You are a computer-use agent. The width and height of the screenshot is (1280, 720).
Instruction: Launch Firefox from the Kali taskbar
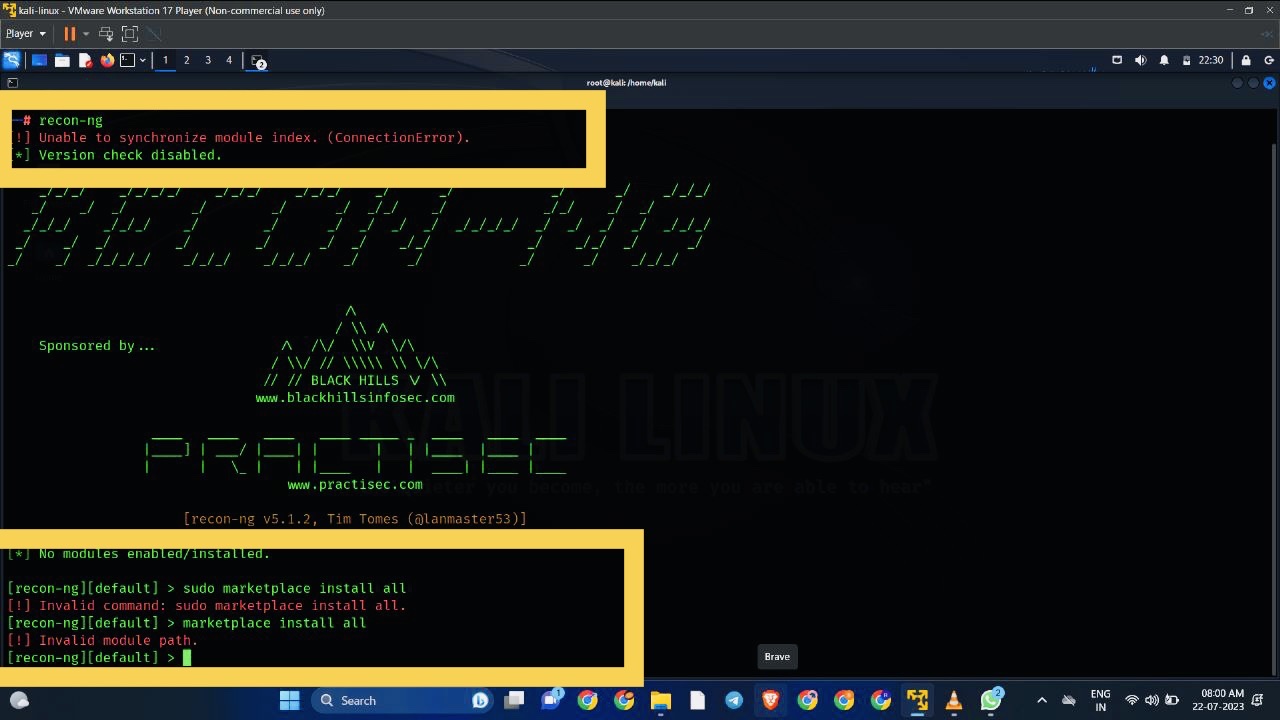click(107, 60)
